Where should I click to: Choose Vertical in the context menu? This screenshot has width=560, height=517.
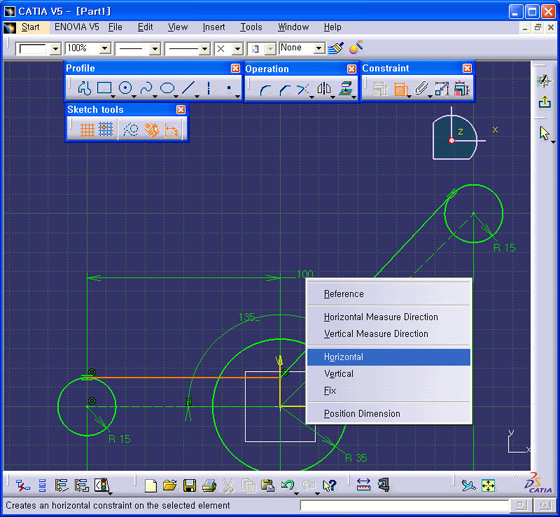(x=389, y=374)
